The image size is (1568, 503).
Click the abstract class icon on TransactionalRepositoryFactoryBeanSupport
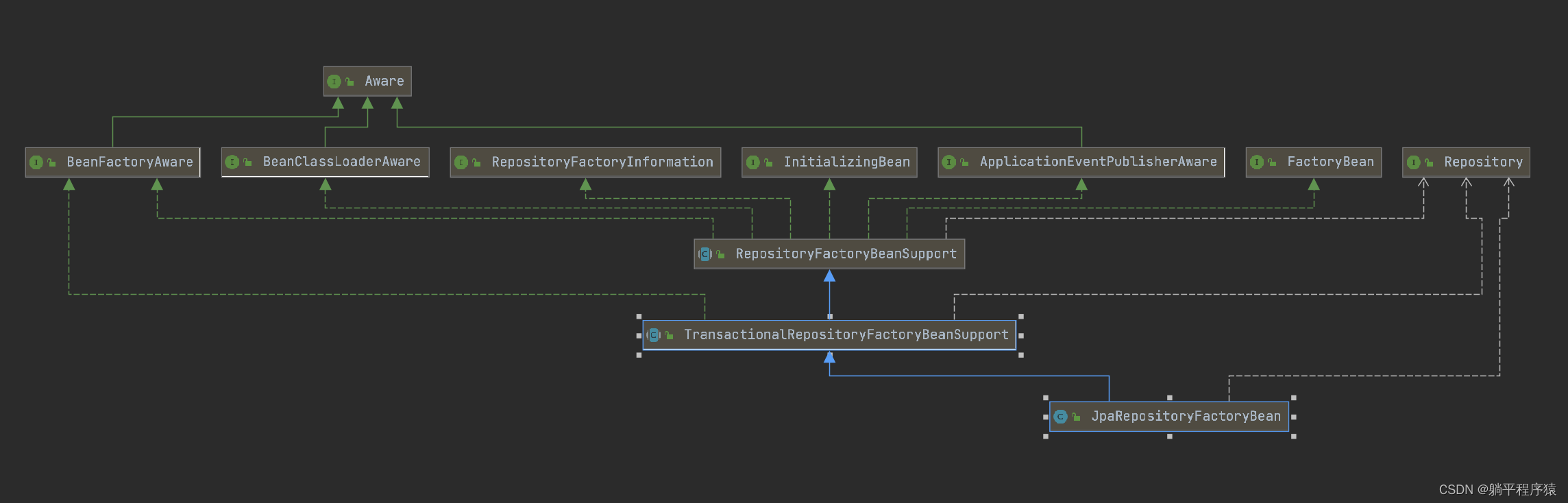[x=654, y=335]
